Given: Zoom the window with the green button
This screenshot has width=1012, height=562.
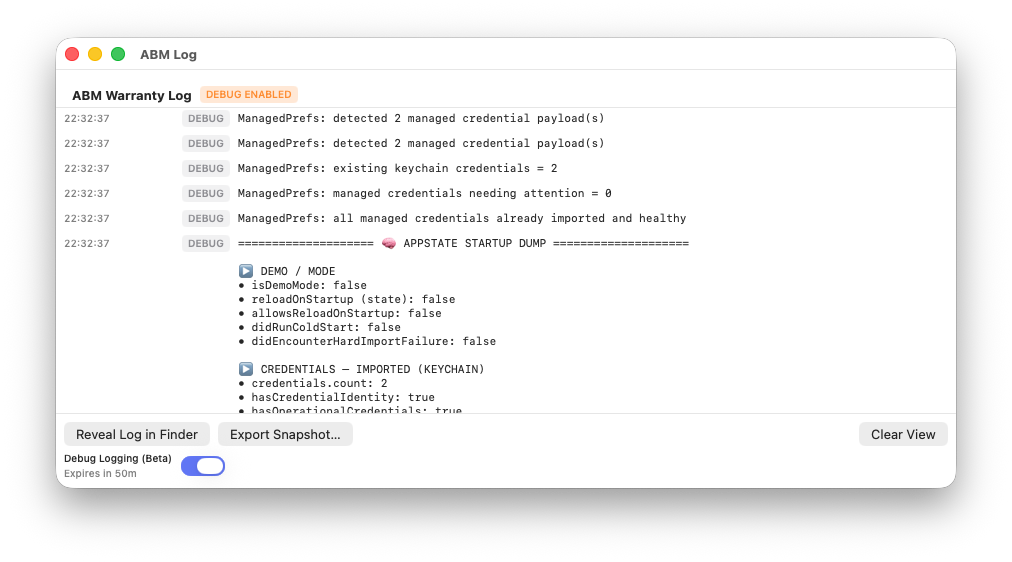Looking at the screenshot, I should (x=118, y=54).
